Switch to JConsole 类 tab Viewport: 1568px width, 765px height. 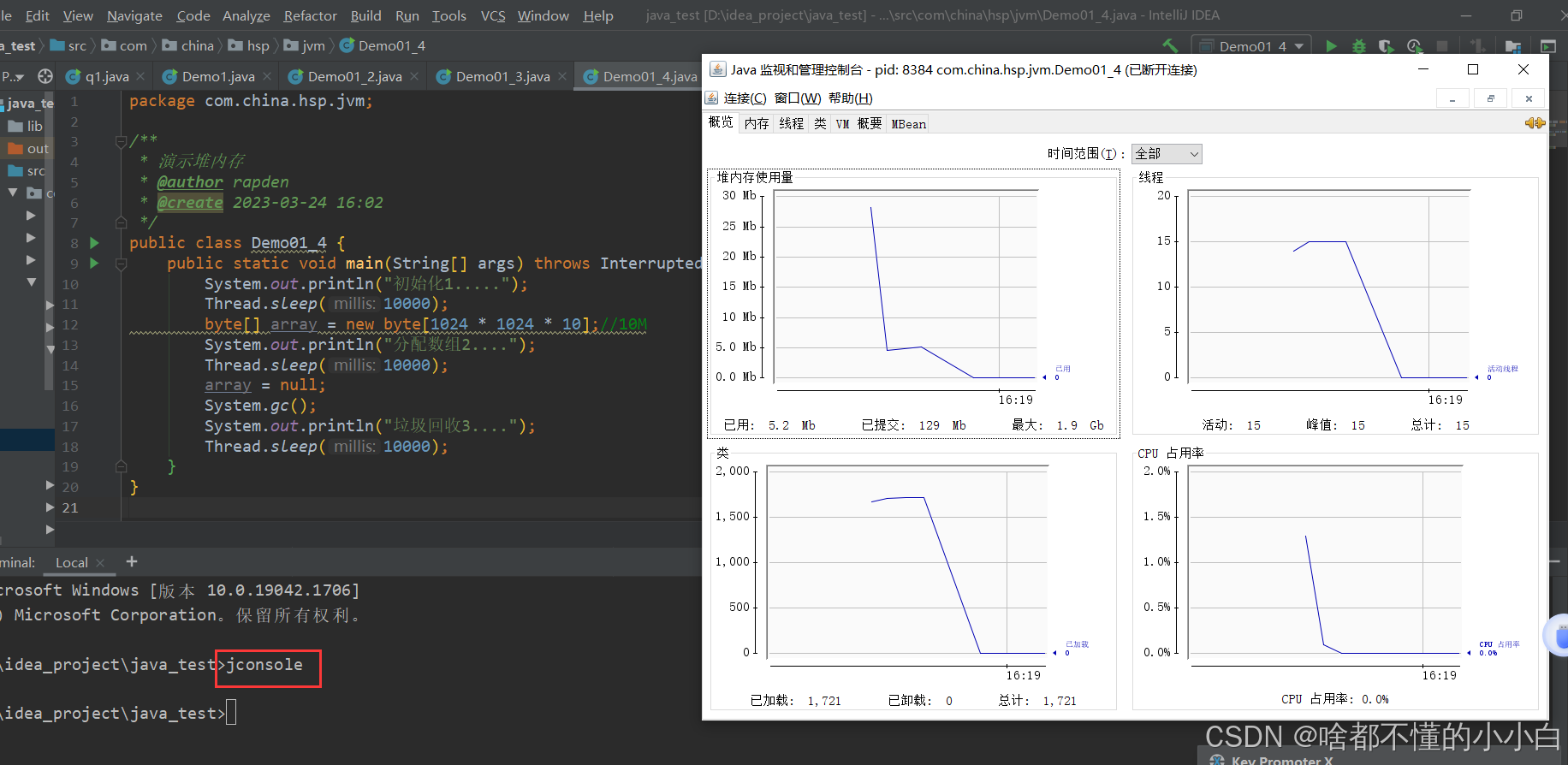[x=820, y=123]
